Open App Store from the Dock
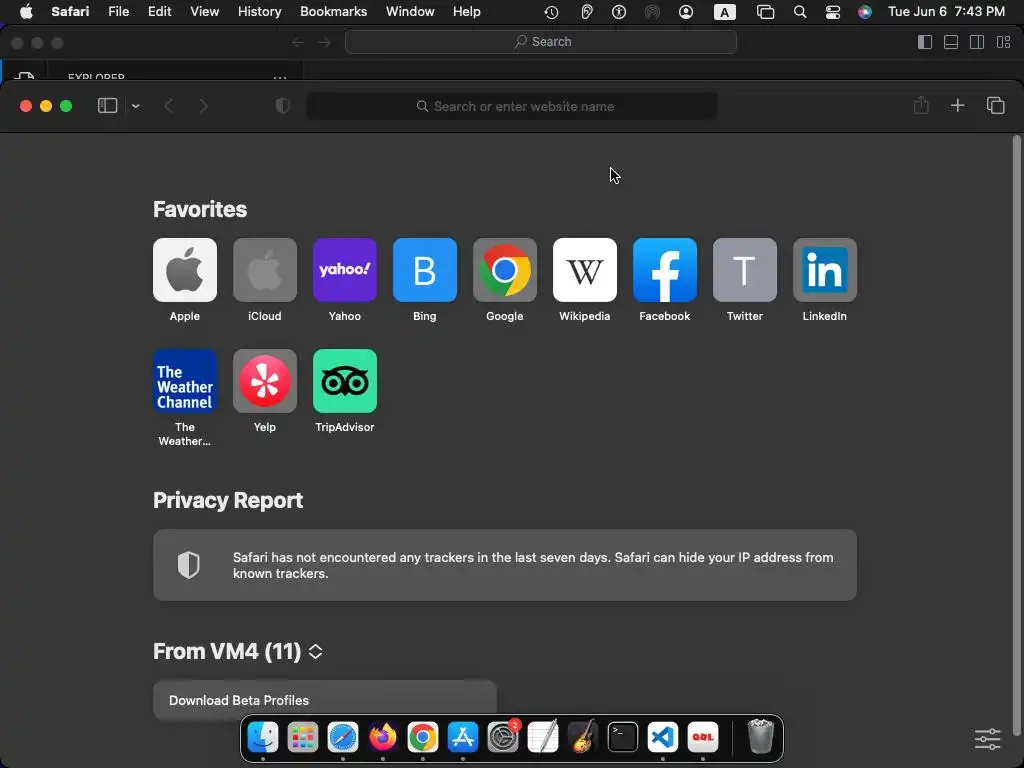The height and width of the screenshot is (768, 1024). click(463, 737)
